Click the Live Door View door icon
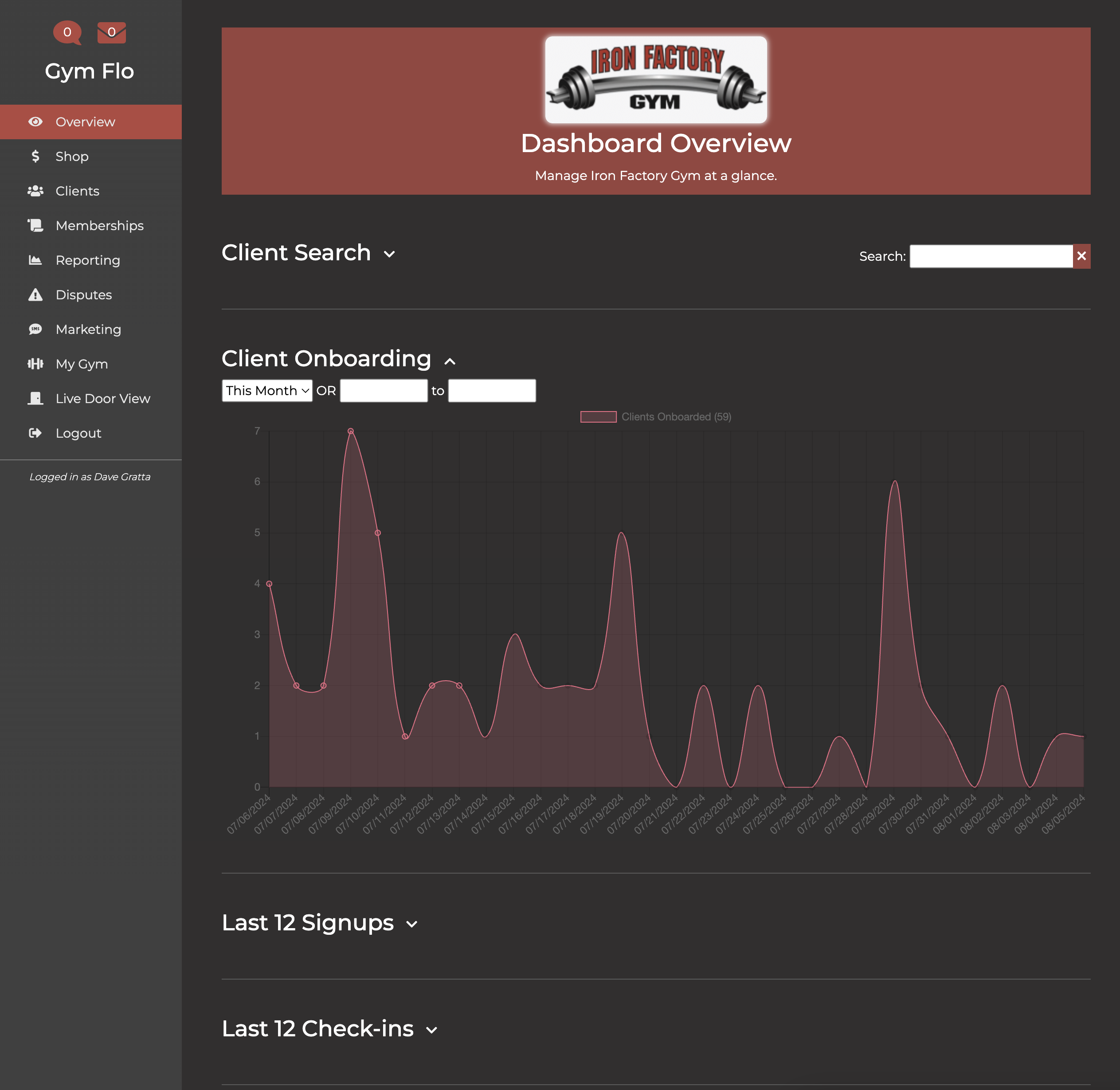The width and height of the screenshot is (1120, 1090). click(x=35, y=399)
